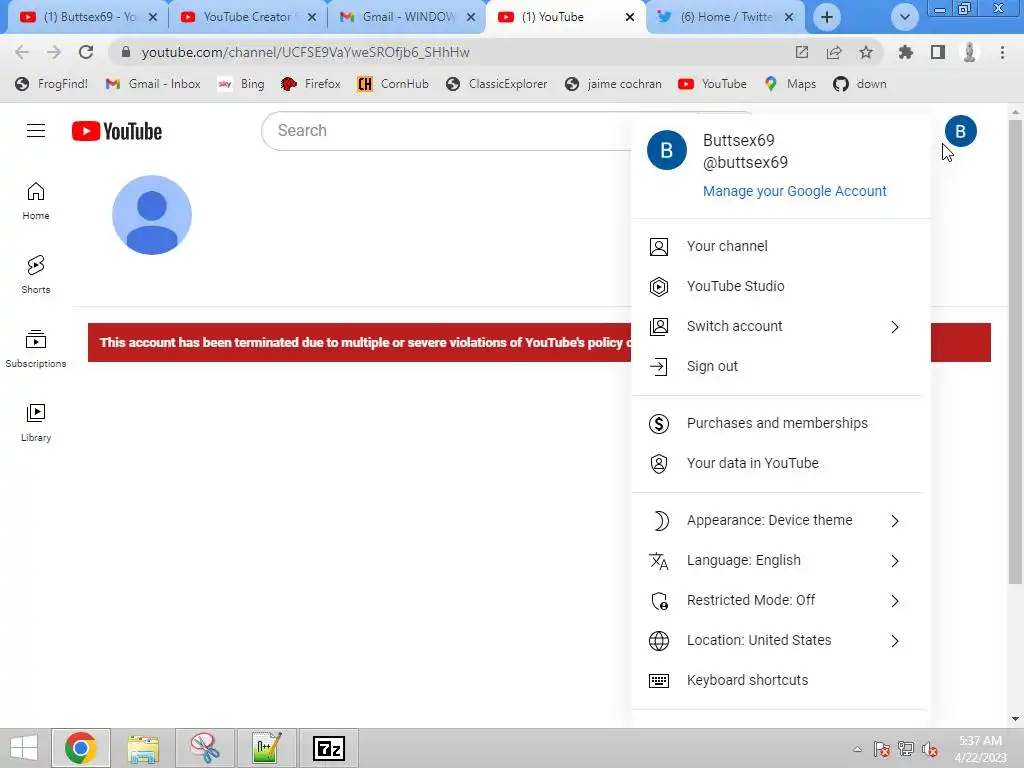Click the B avatar inside account menu
The height and width of the screenshot is (768, 1024).
click(667, 150)
